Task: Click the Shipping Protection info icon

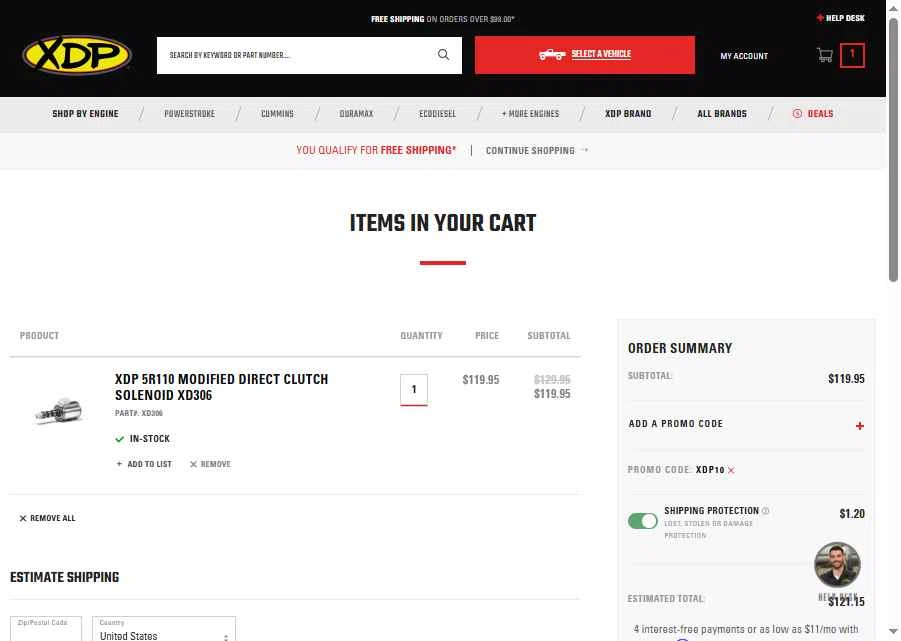Action: (x=765, y=511)
